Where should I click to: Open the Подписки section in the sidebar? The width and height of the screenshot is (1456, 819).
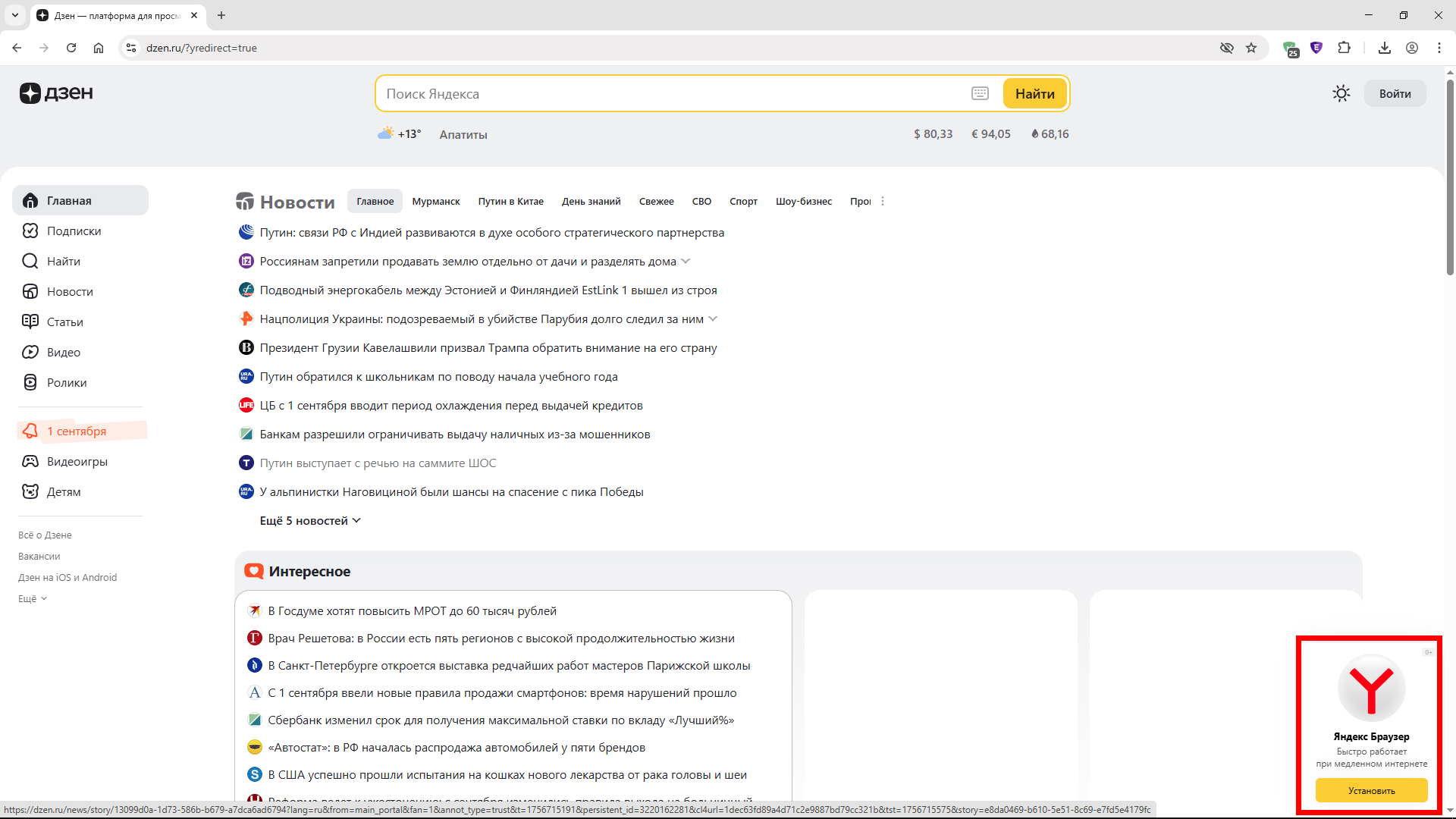point(73,231)
